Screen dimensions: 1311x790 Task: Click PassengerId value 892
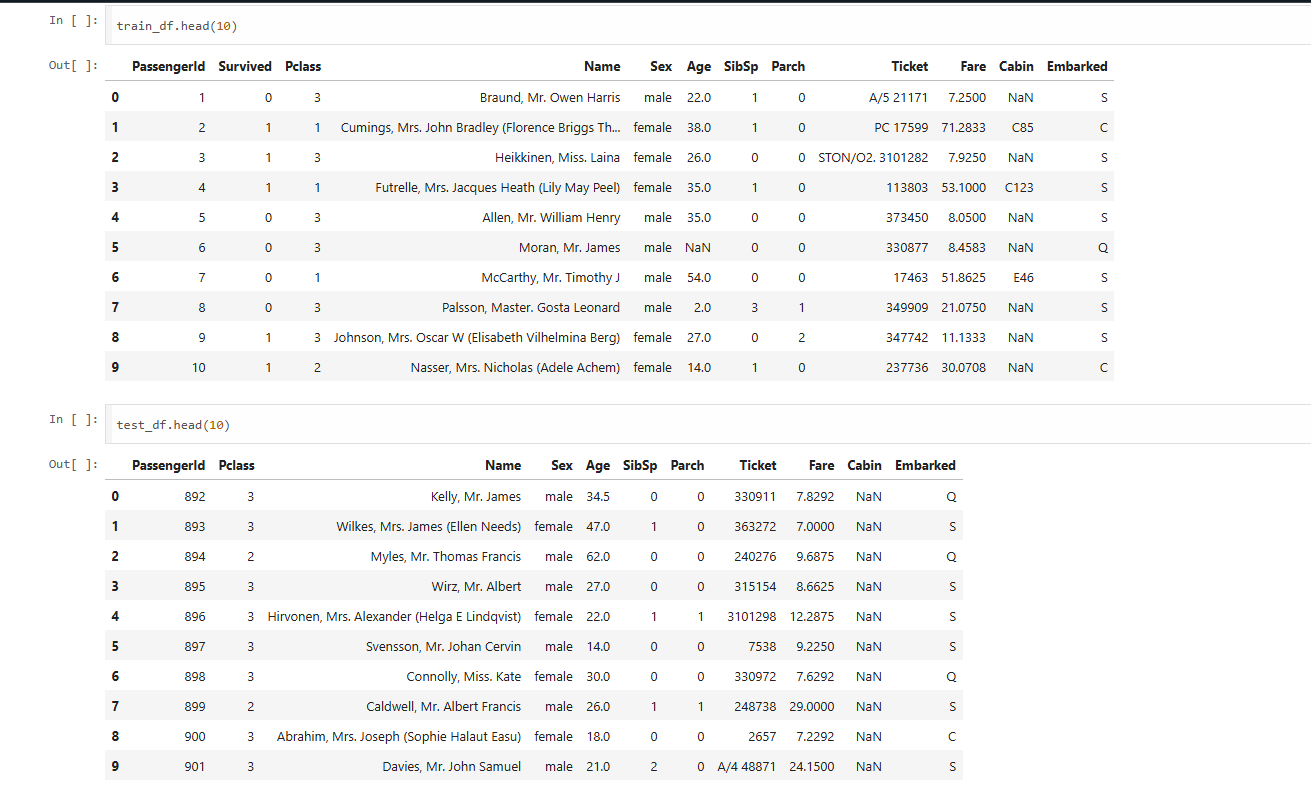[x=195, y=497]
